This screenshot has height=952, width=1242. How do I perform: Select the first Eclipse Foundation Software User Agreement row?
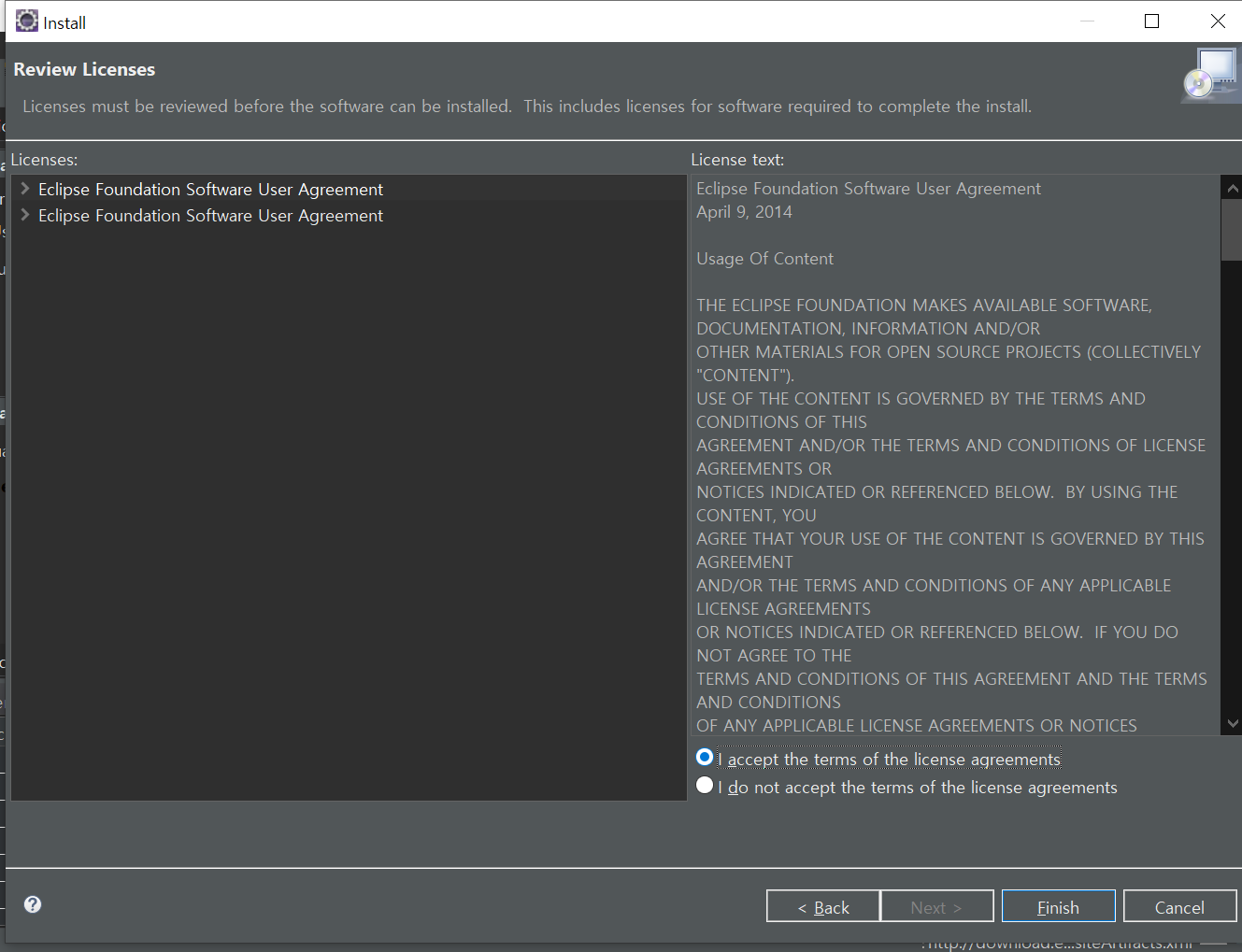pyautogui.click(x=349, y=189)
